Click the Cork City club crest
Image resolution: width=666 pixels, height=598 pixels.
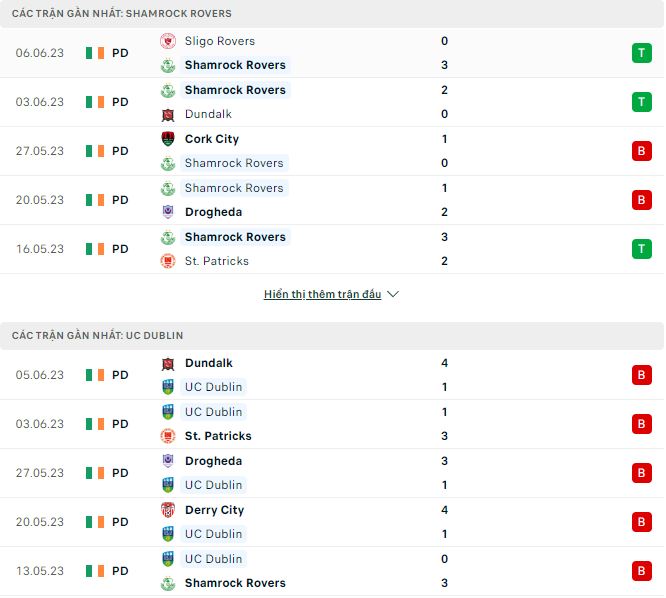[168, 139]
